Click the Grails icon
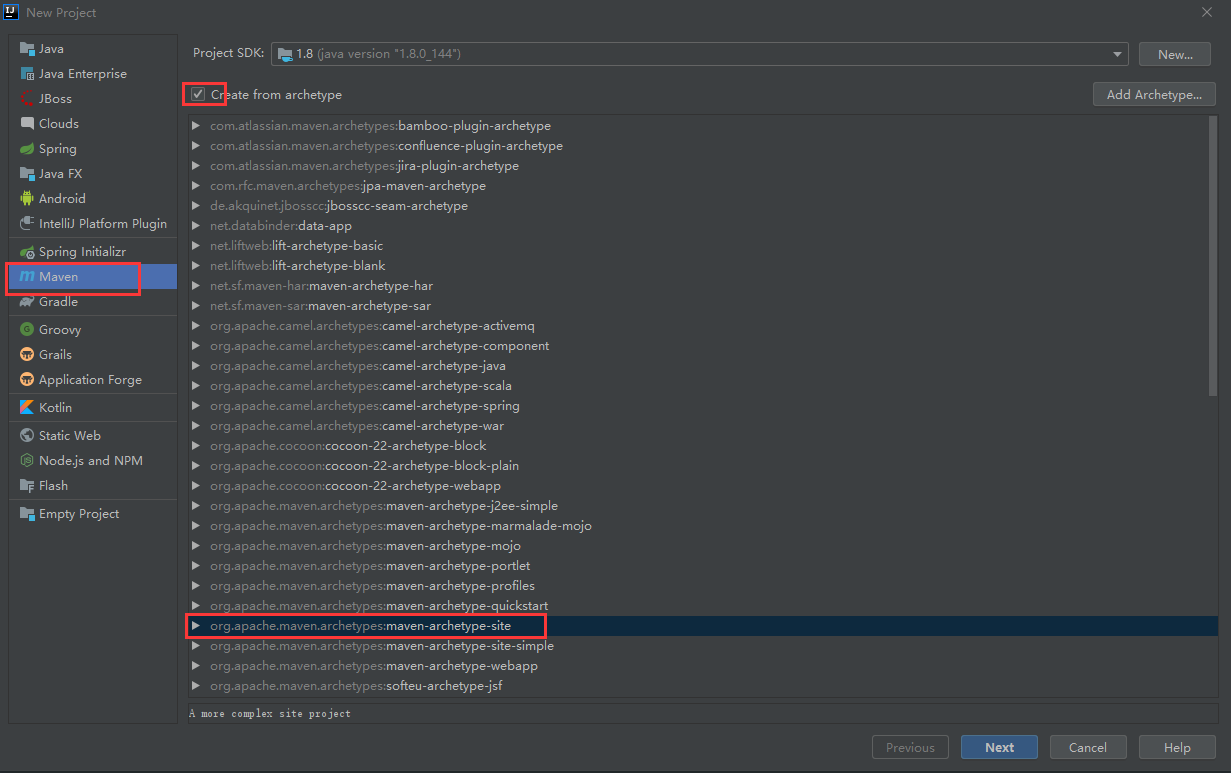This screenshot has height=773, width=1231. (27, 355)
